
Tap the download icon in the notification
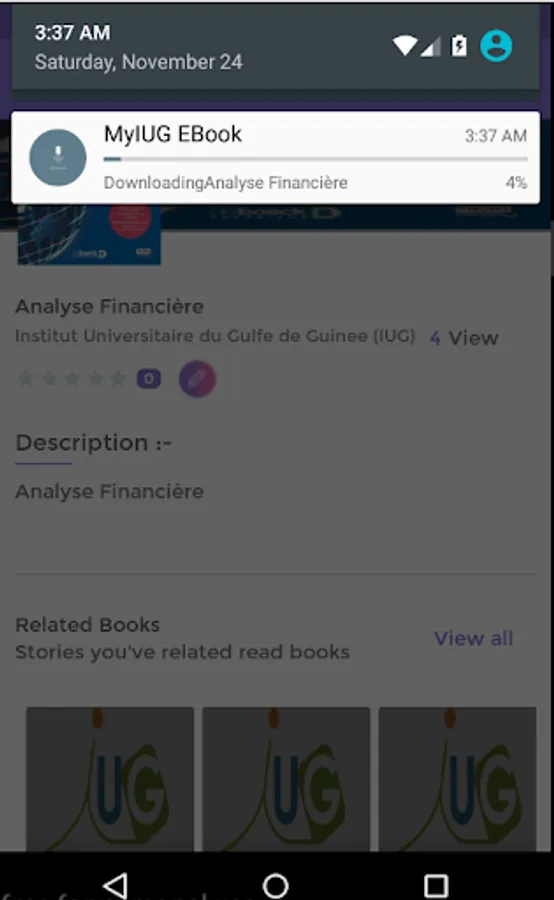(57, 157)
